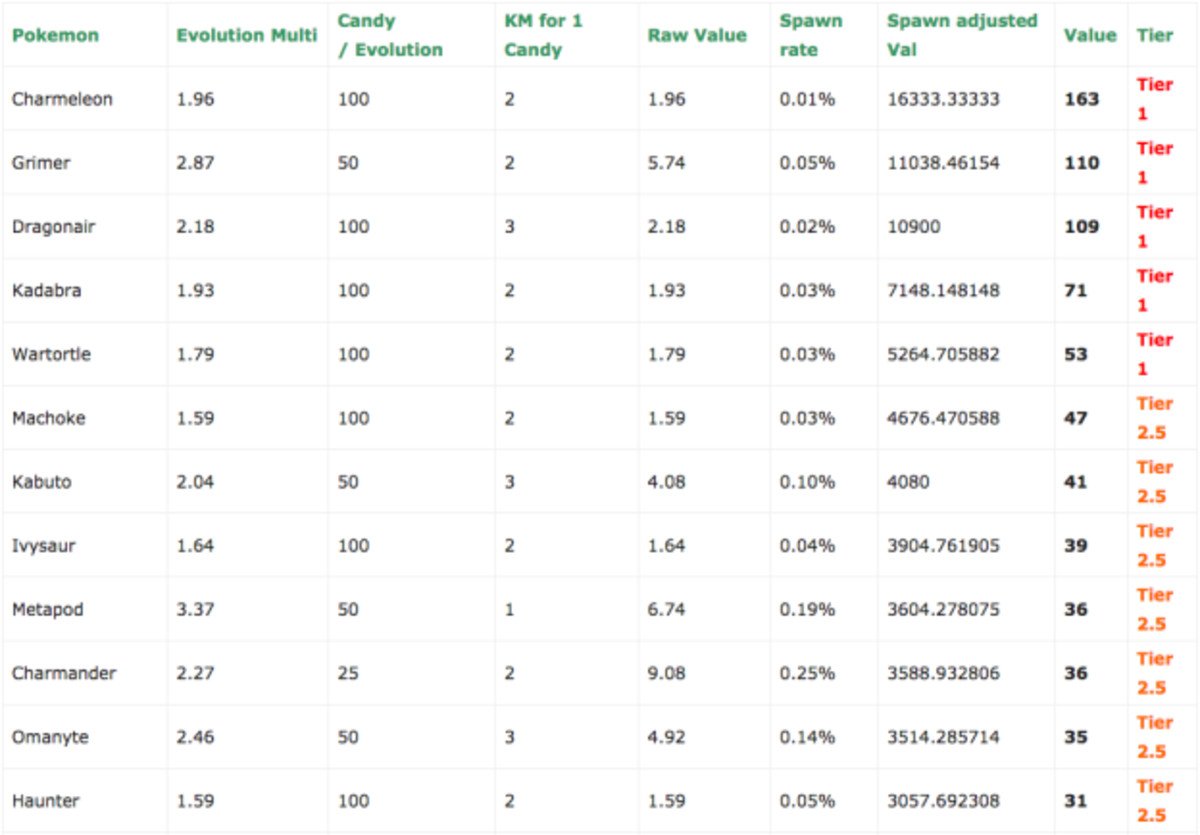The width and height of the screenshot is (1200, 835).
Task: Click Wartortle's red Tier 1 label
Action: click(x=1155, y=355)
